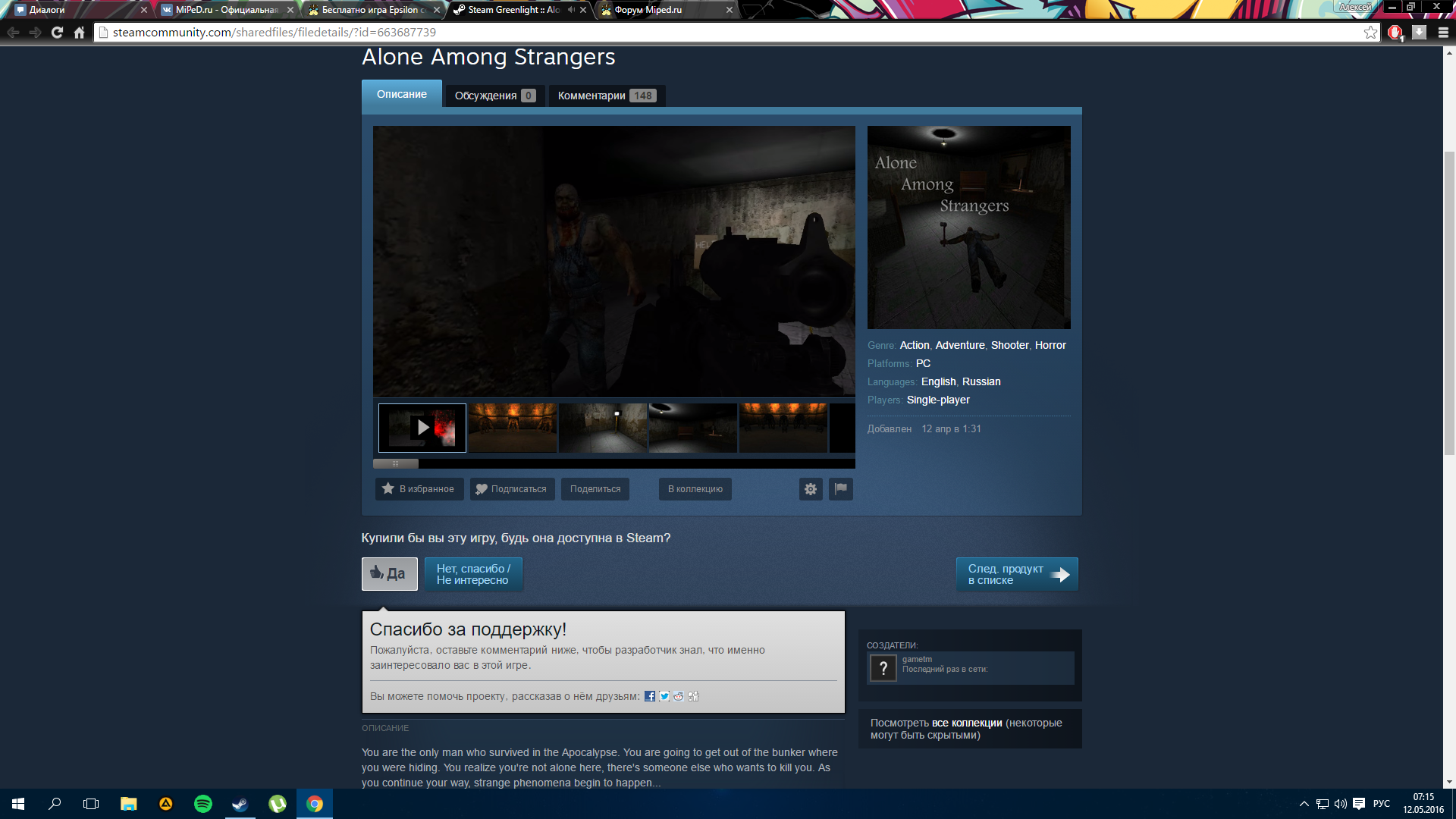The width and height of the screenshot is (1456, 819).
Task: View все коллекции link
Action: click(x=967, y=723)
